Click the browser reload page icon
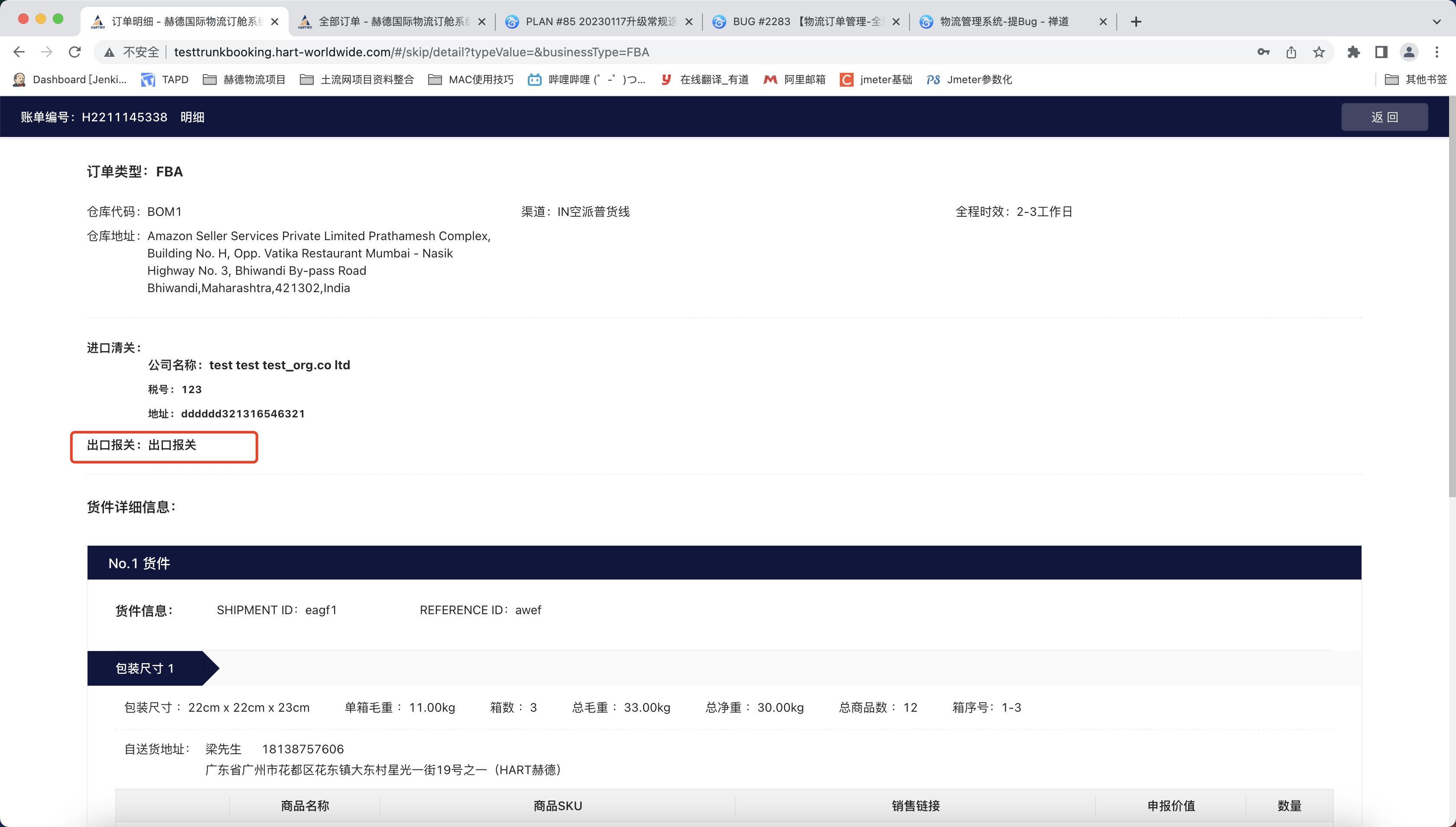The image size is (1456, 827). pyautogui.click(x=75, y=52)
